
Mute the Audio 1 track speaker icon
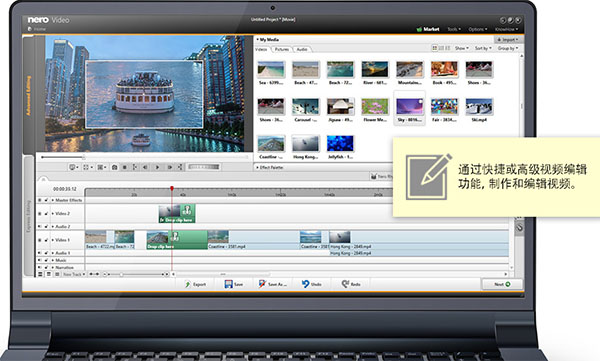39,253
